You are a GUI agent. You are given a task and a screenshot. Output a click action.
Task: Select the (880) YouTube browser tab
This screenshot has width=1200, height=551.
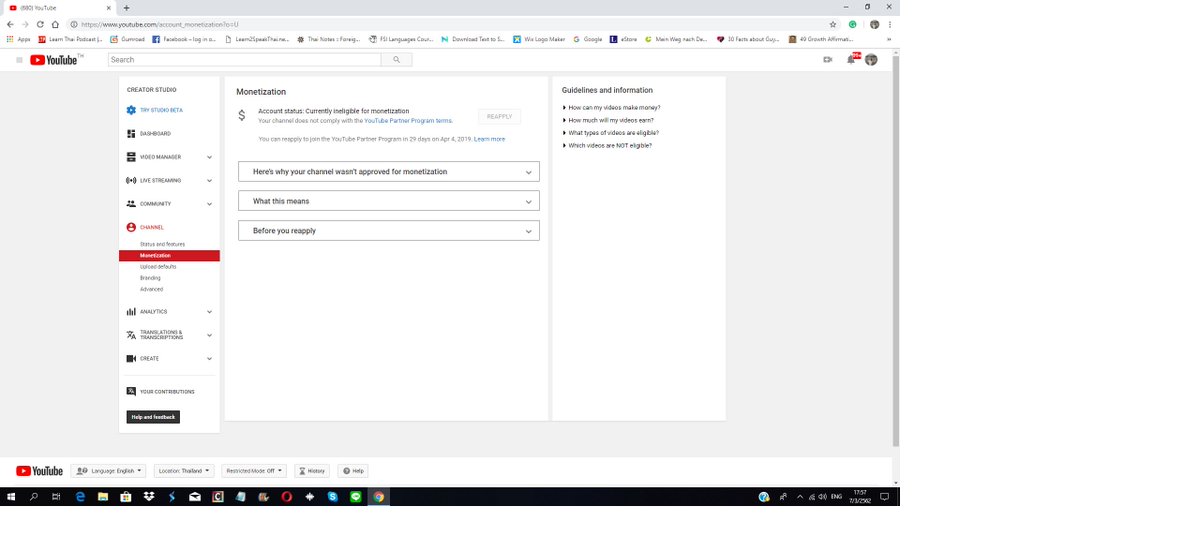[x=58, y=7]
